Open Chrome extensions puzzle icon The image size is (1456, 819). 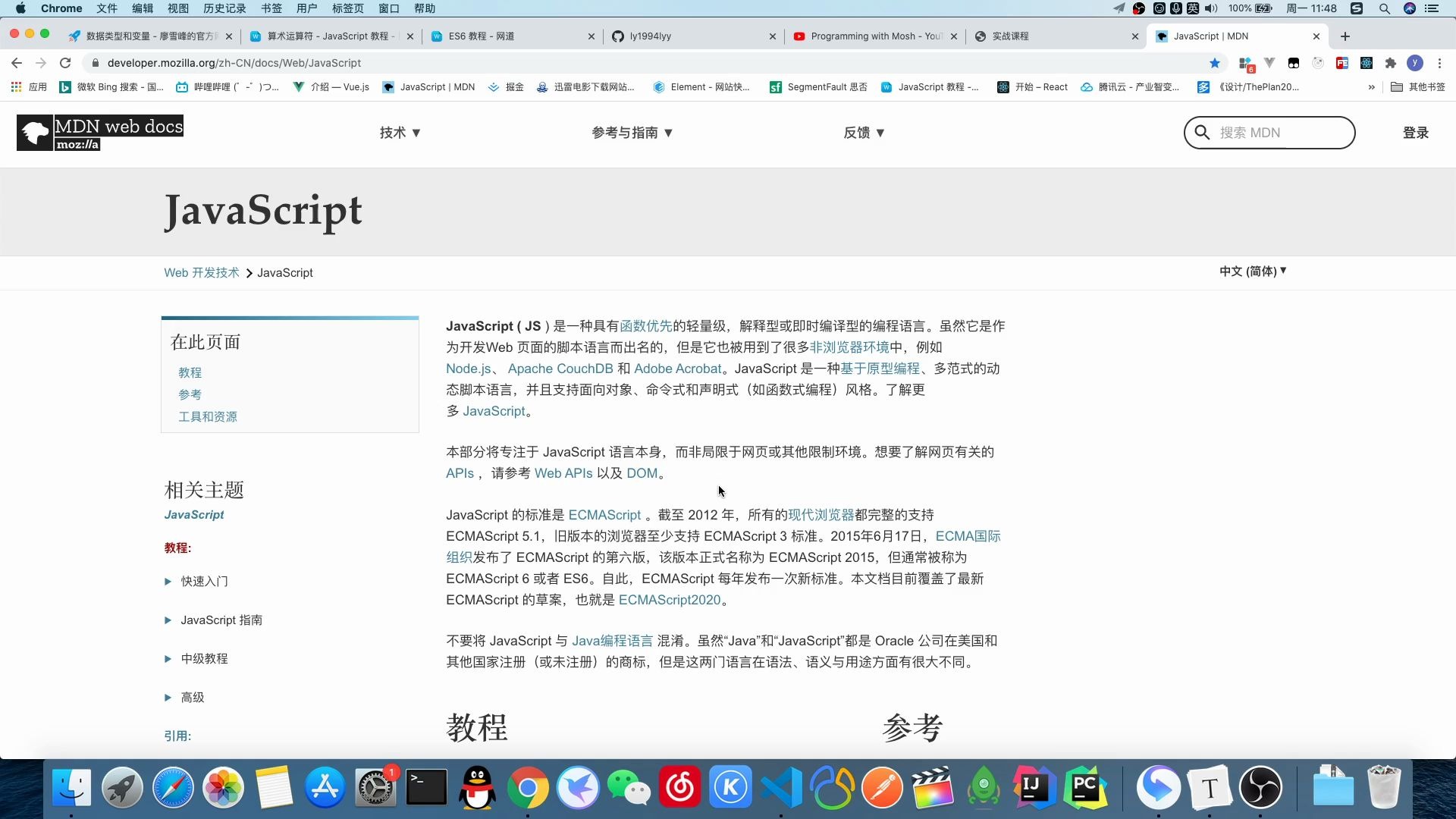[x=1391, y=63]
